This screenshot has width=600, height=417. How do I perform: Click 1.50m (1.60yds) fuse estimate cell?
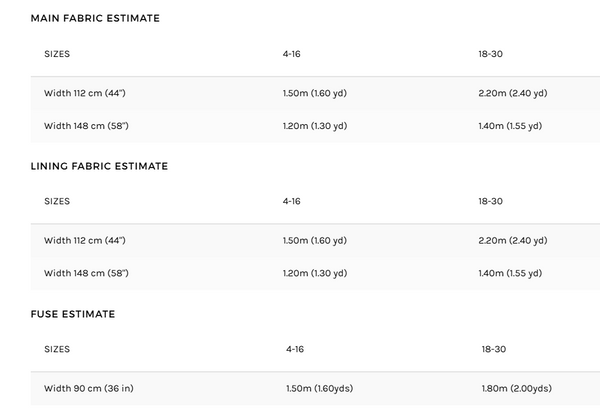click(x=320, y=388)
